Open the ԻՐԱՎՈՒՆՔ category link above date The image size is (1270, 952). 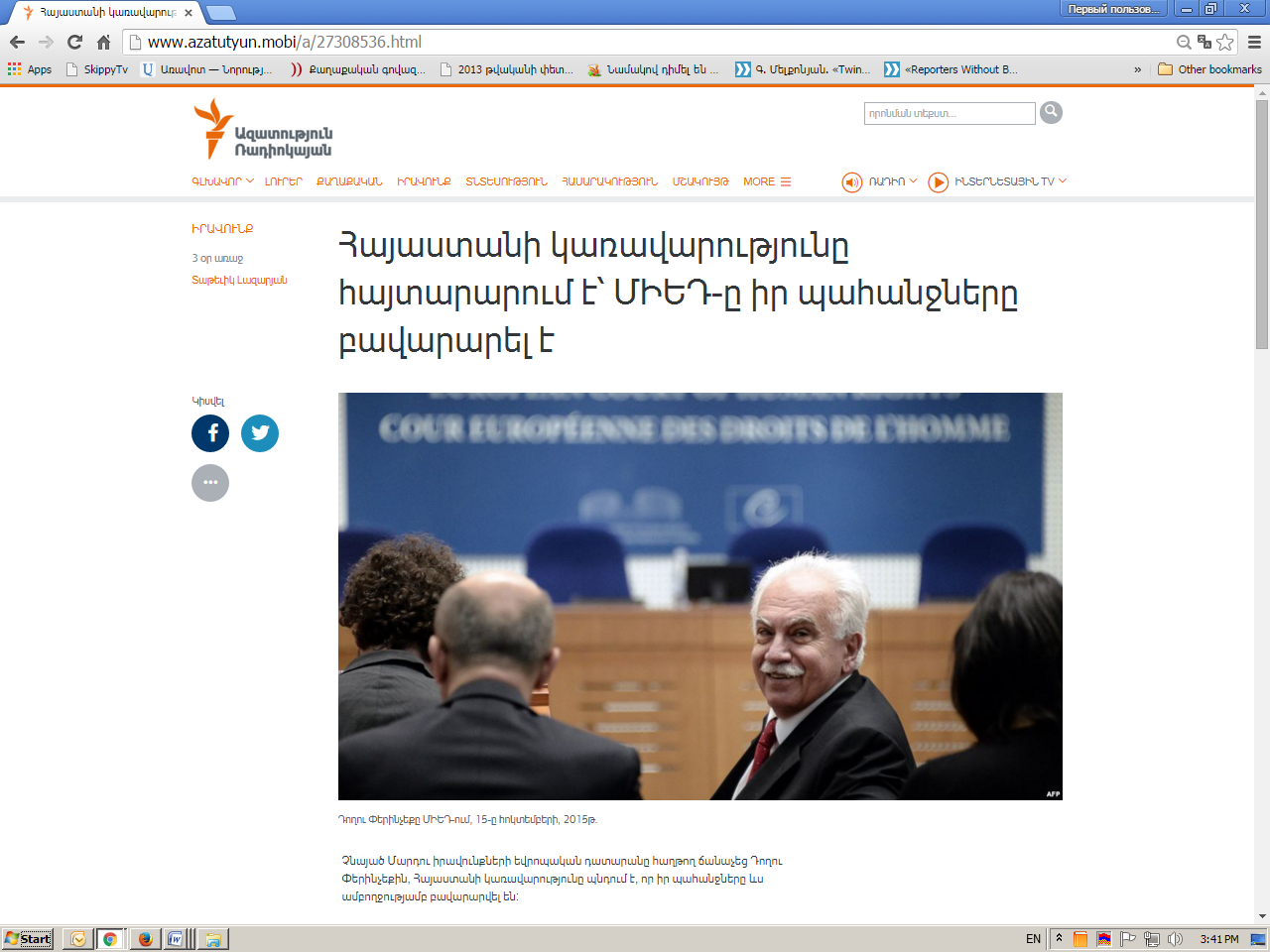click(x=222, y=229)
